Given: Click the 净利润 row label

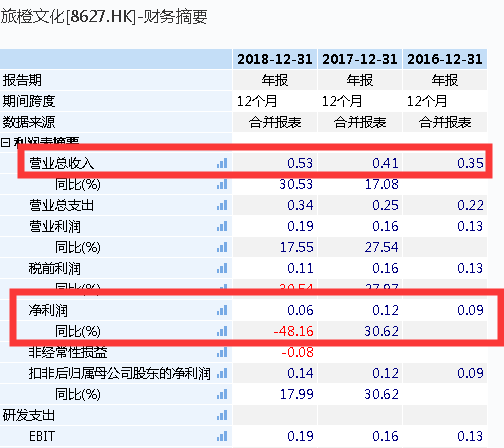Looking at the screenshot, I should click(x=48, y=310).
